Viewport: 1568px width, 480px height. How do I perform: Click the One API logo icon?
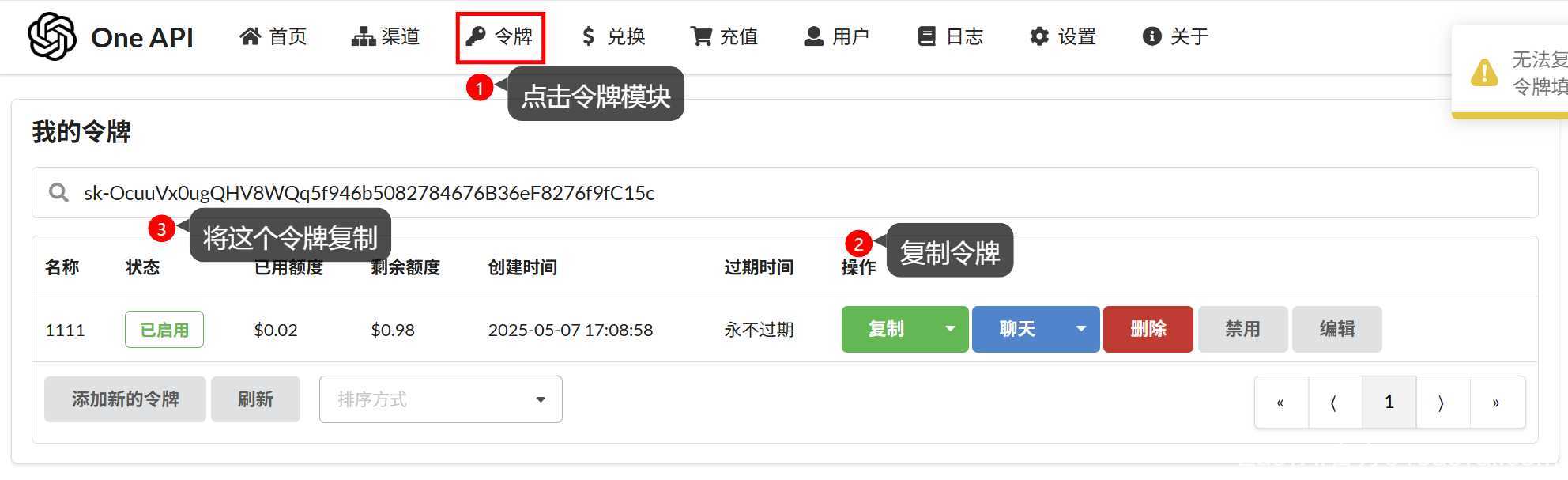point(52,36)
